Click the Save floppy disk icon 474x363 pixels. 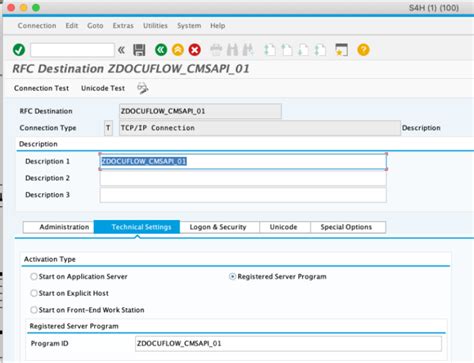tap(139, 50)
